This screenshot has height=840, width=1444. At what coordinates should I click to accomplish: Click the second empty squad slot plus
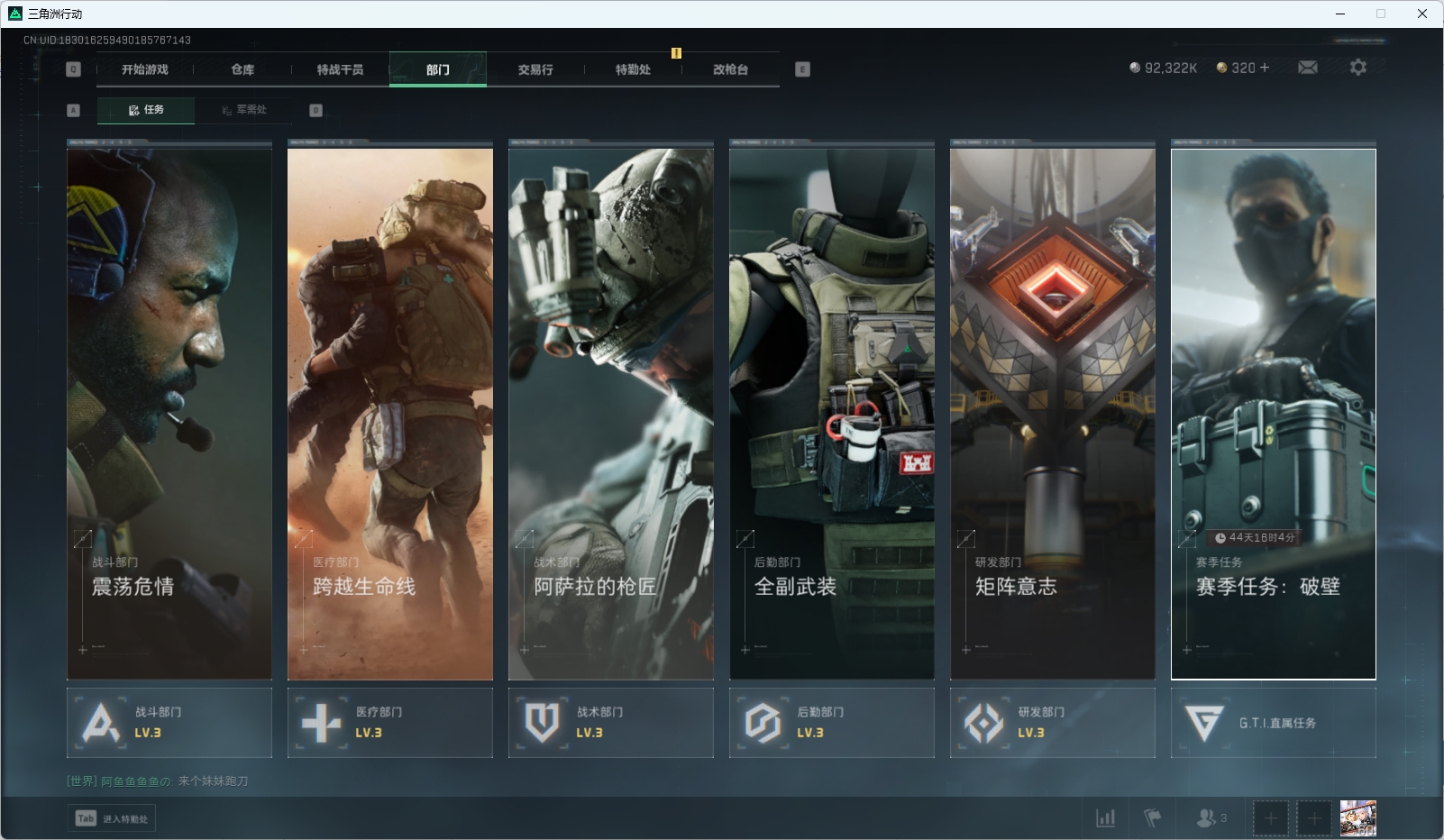(x=1314, y=818)
